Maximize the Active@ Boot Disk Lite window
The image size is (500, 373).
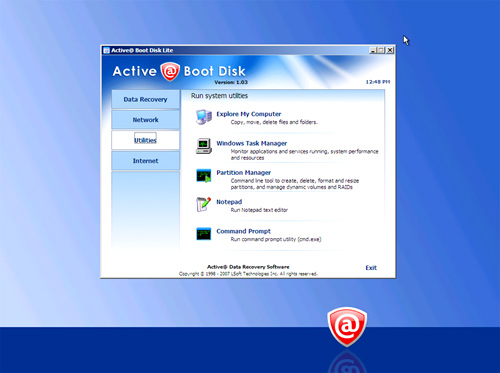pyautogui.click(x=381, y=50)
